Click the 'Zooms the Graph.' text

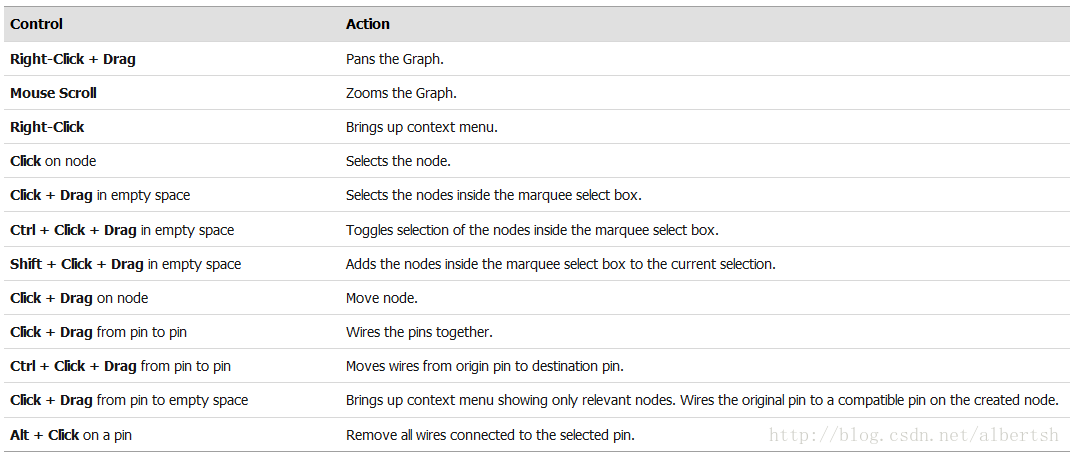pyautogui.click(x=401, y=93)
